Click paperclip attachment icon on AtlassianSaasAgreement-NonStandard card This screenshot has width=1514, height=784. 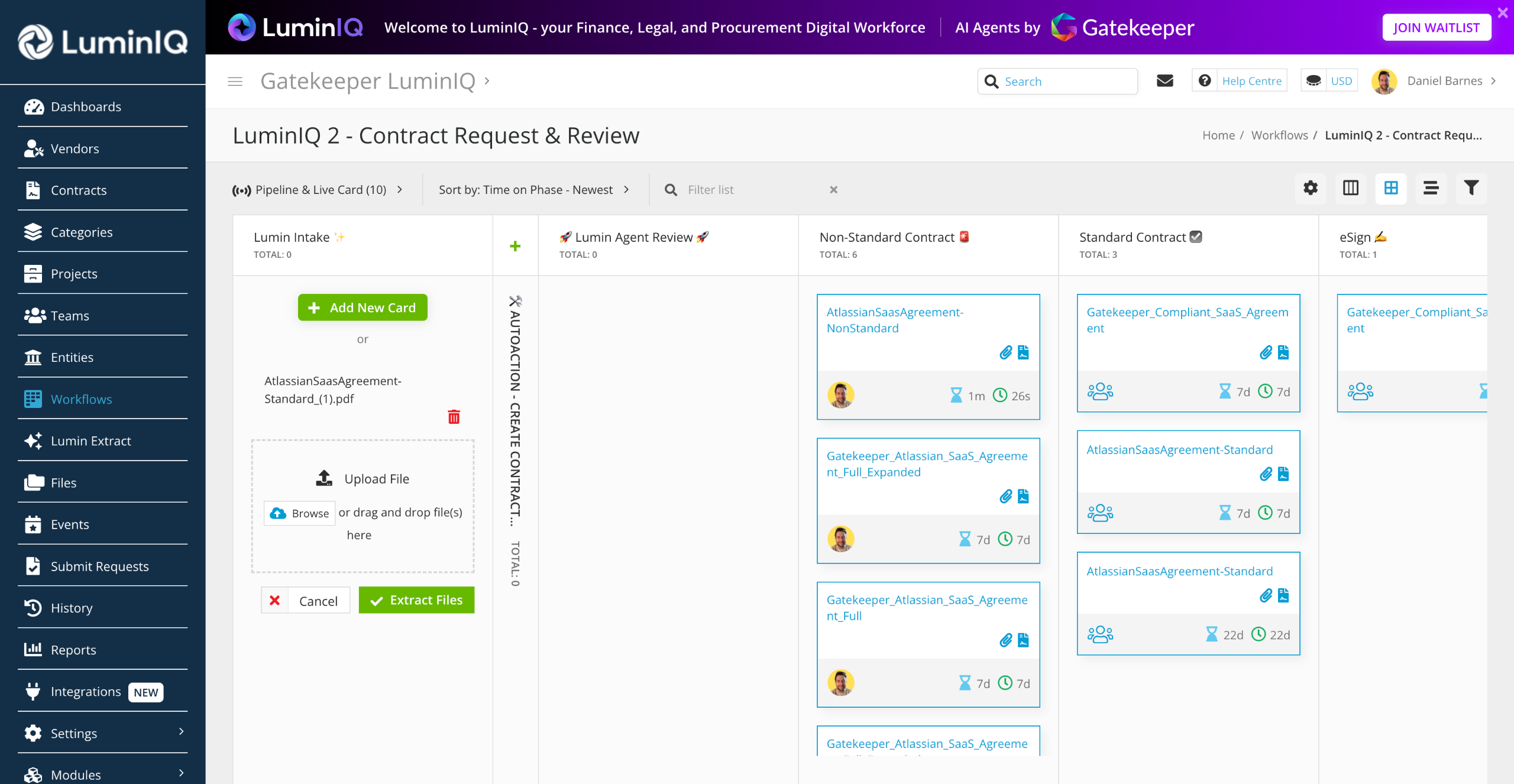1005,353
